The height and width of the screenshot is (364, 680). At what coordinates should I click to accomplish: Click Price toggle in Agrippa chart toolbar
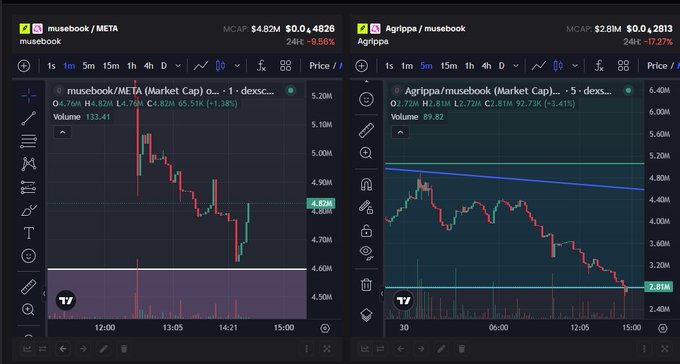coord(657,66)
